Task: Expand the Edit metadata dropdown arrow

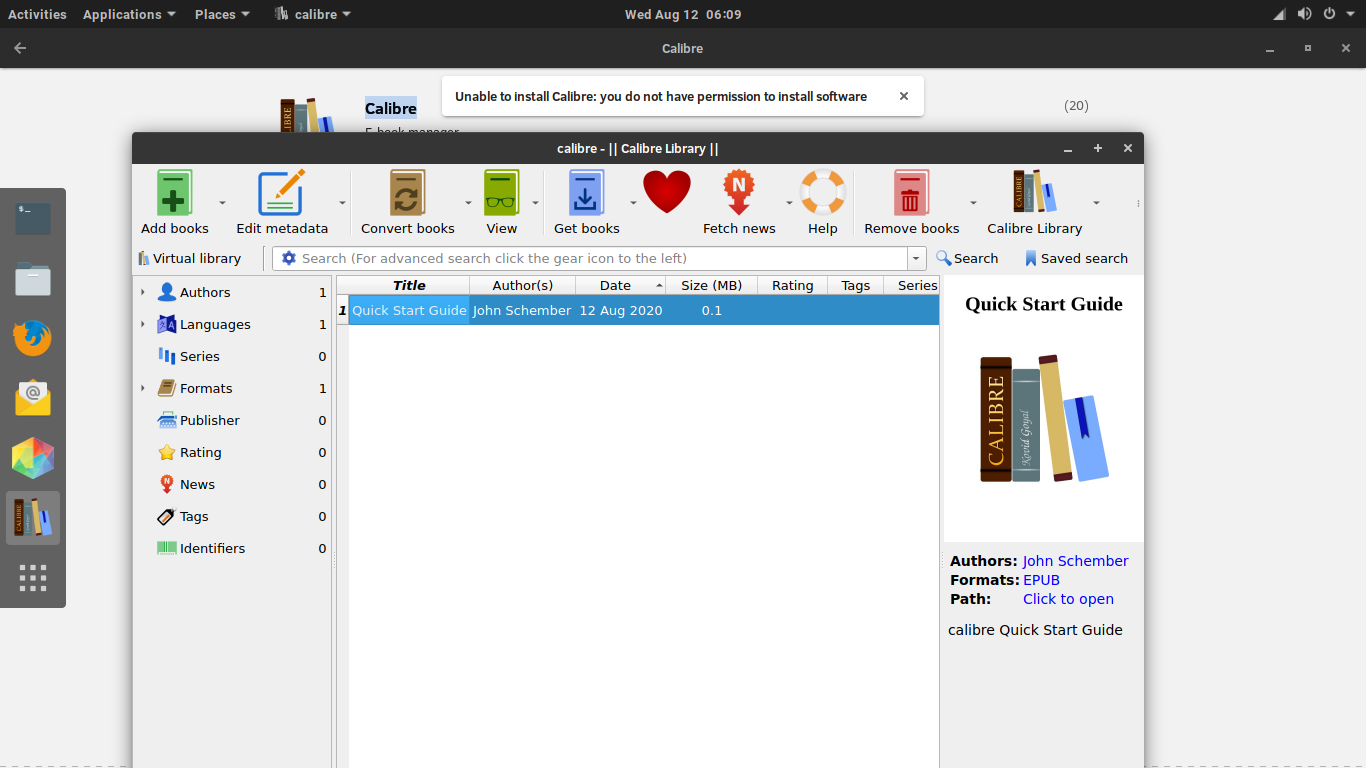Action: (342, 203)
